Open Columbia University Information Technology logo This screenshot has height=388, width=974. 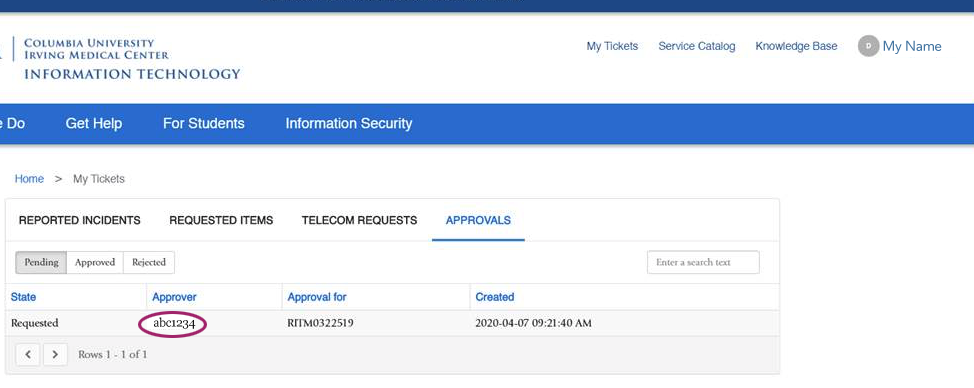(124, 60)
